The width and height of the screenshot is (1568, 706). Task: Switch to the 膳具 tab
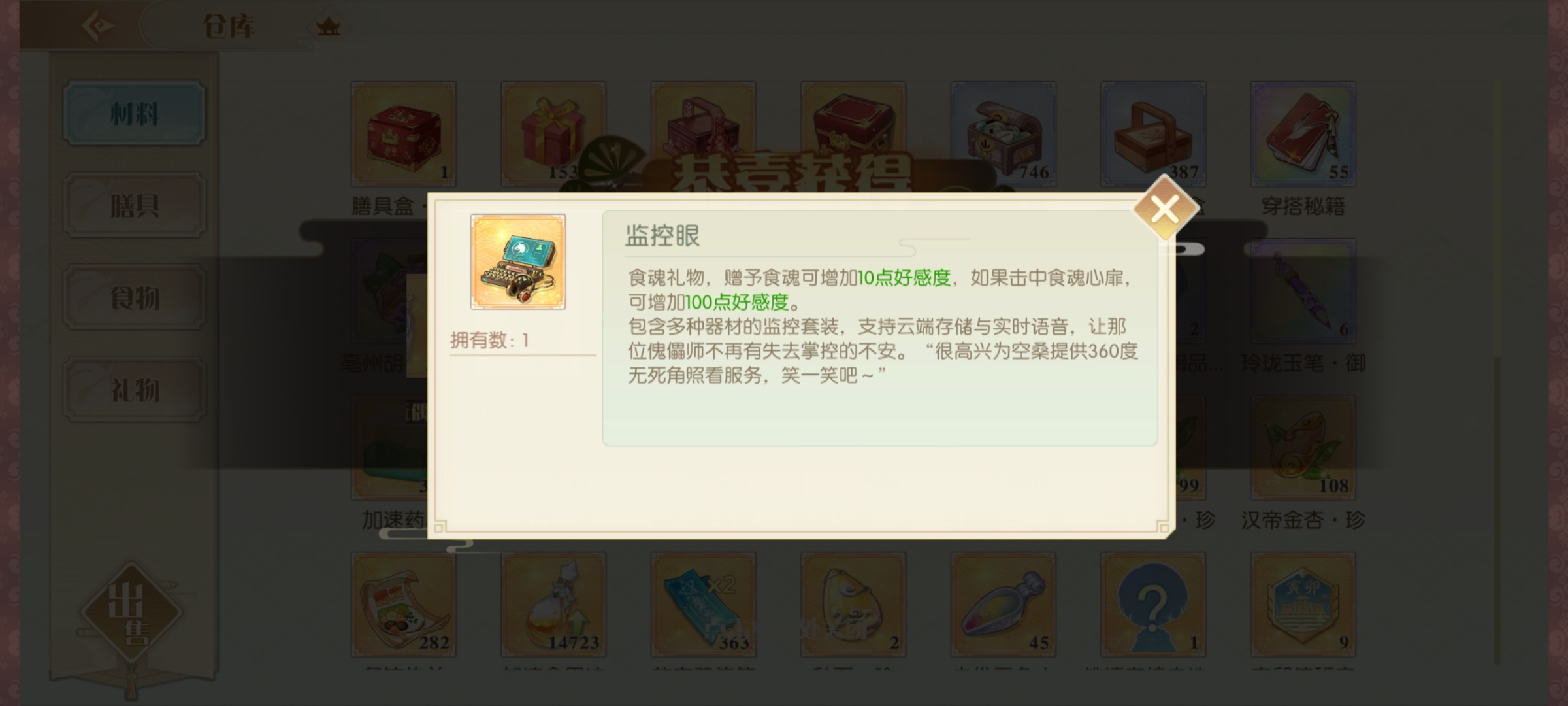135,206
